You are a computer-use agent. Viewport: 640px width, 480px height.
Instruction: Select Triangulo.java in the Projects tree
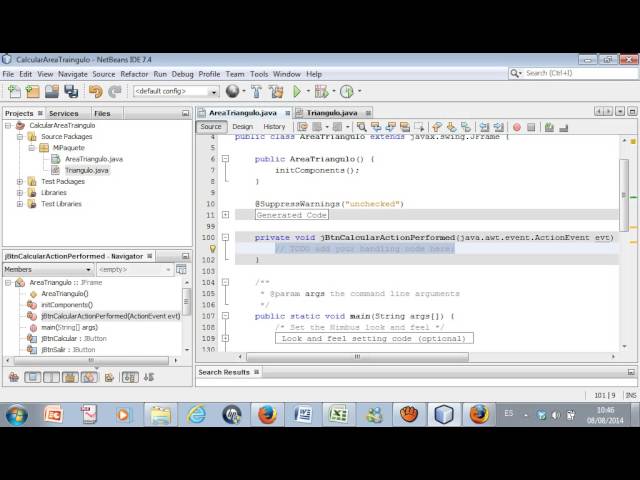coord(87,171)
